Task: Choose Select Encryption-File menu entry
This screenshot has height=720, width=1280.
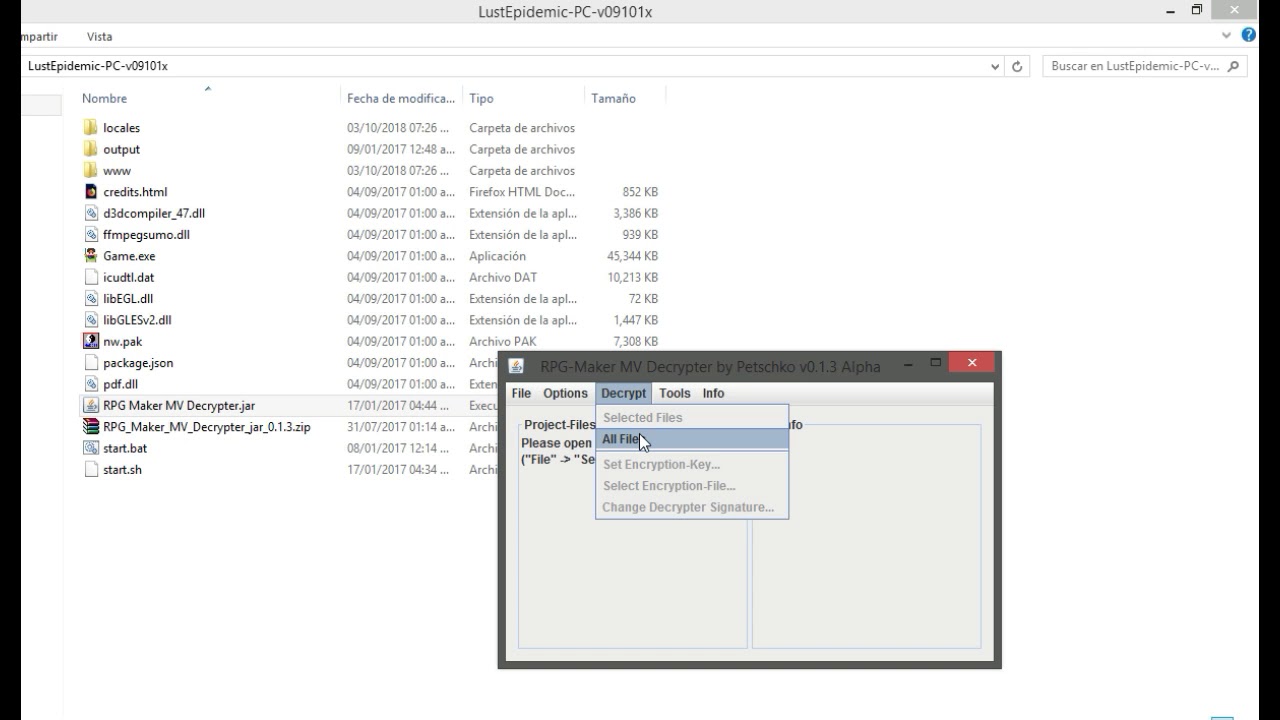Action: point(692,485)
